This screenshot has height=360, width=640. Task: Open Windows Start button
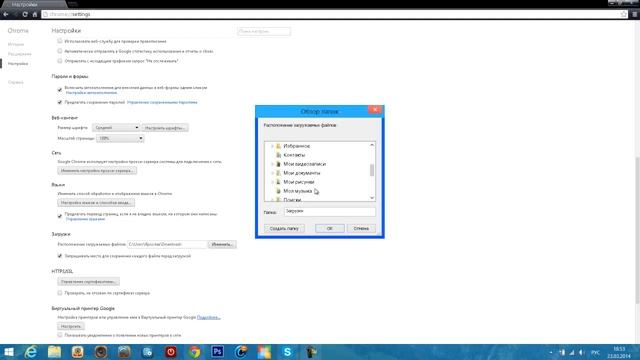point(9,352)
